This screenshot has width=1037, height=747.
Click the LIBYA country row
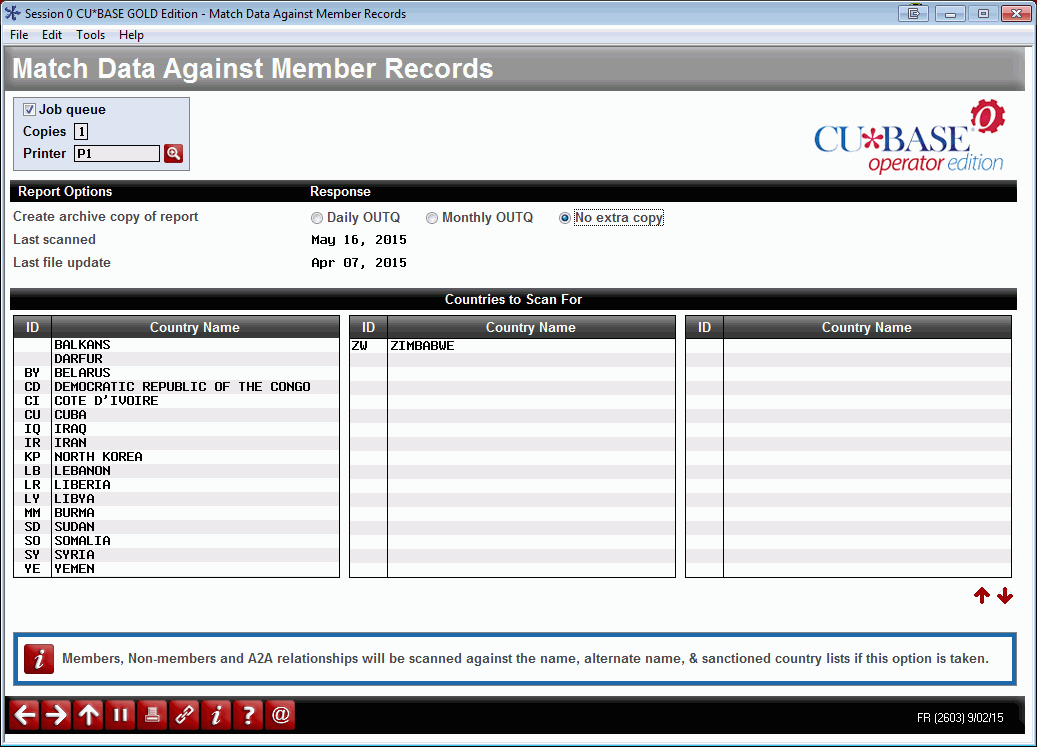177,498
